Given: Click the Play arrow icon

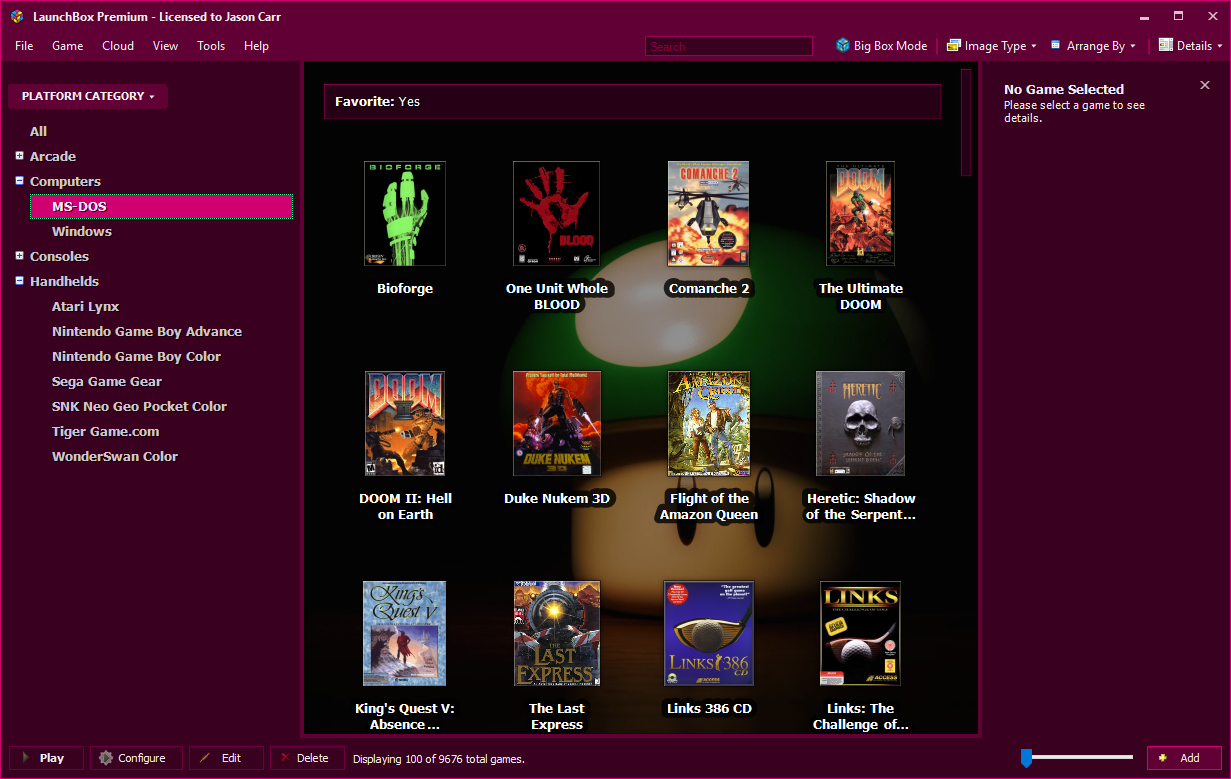Looking at the screenshot, I should pos(25,758).
